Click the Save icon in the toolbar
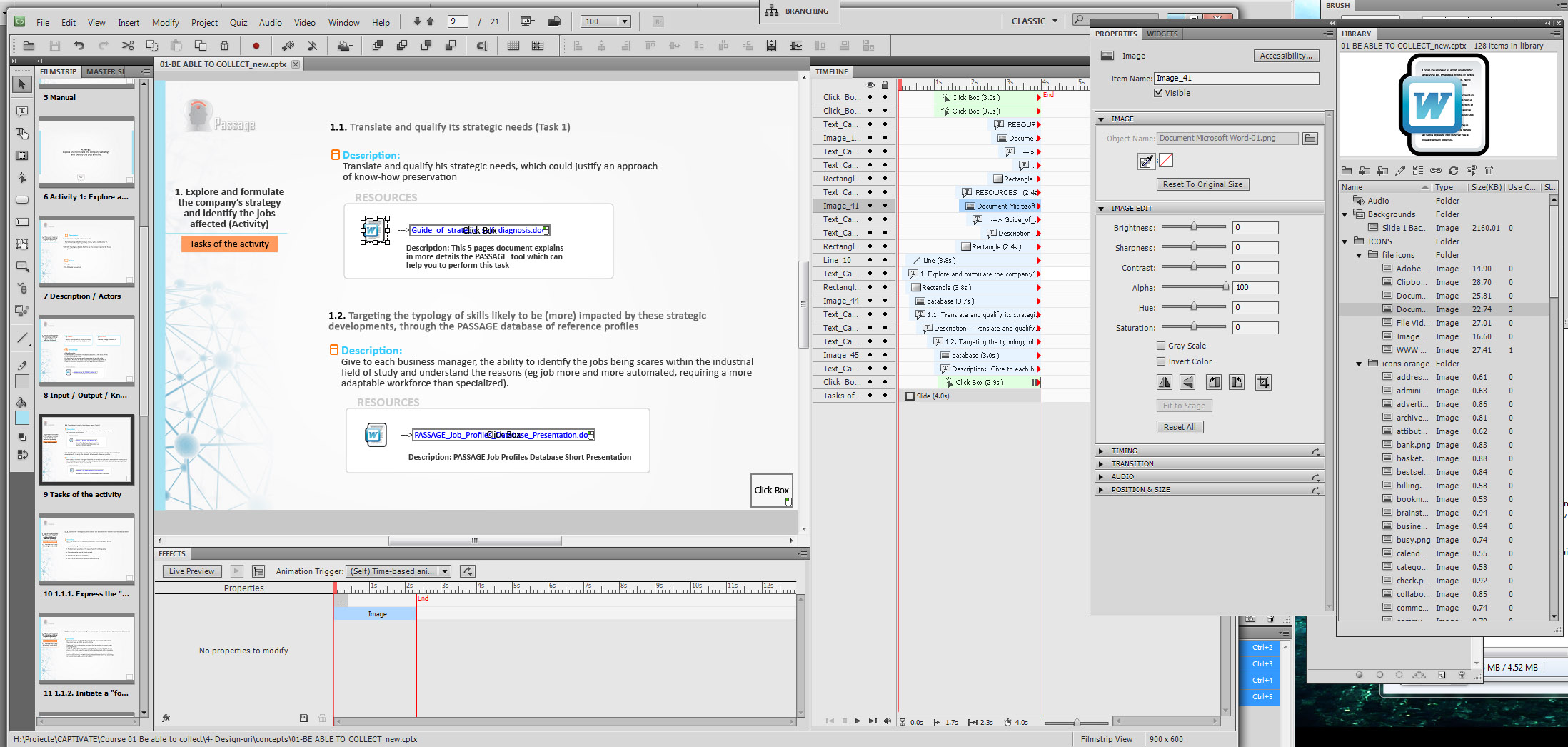The height and width of the screenshot is (747, 1568). click(x=54, y=46)
